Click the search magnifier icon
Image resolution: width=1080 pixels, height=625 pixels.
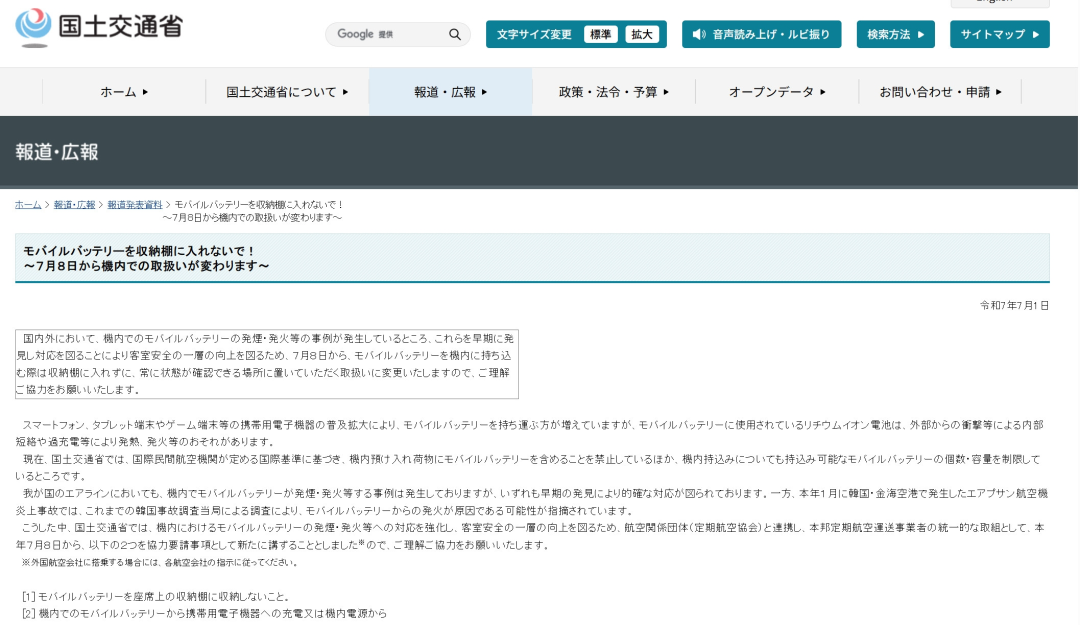(x=455, y=34)
